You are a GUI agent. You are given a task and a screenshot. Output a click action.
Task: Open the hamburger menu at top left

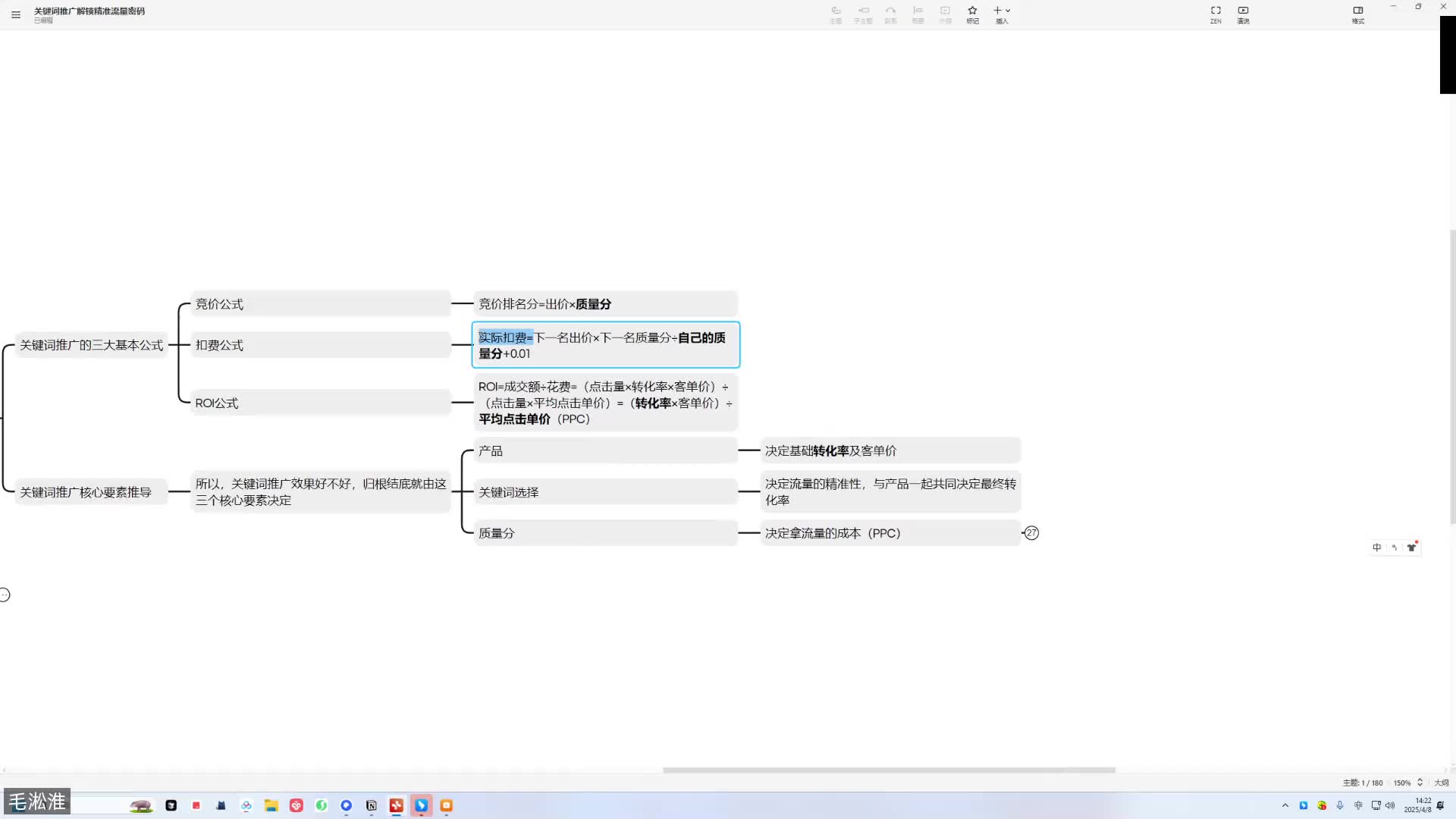click(x=16, y=14)
